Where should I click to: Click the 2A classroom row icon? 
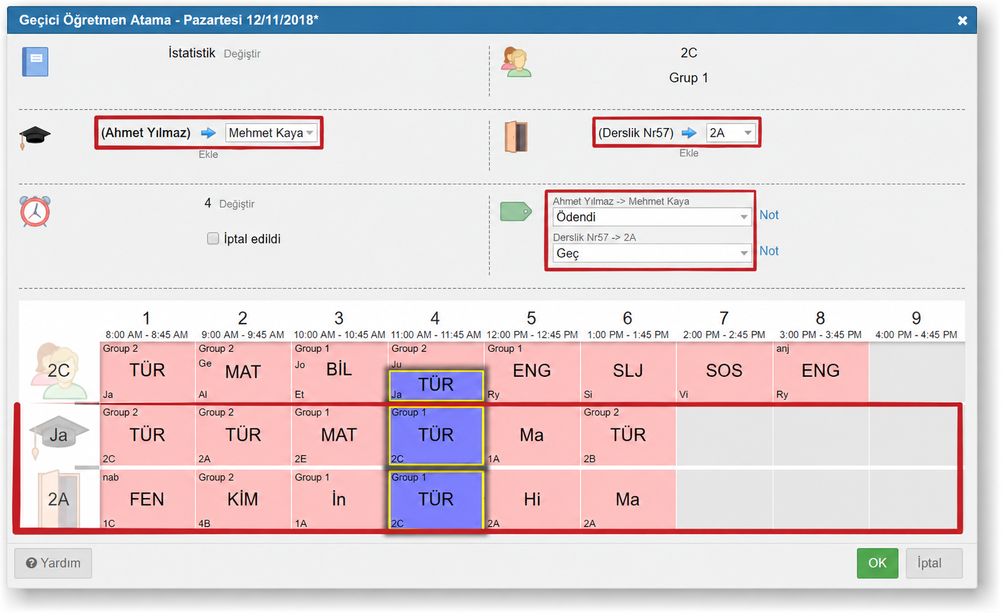[x=58, y=499]
